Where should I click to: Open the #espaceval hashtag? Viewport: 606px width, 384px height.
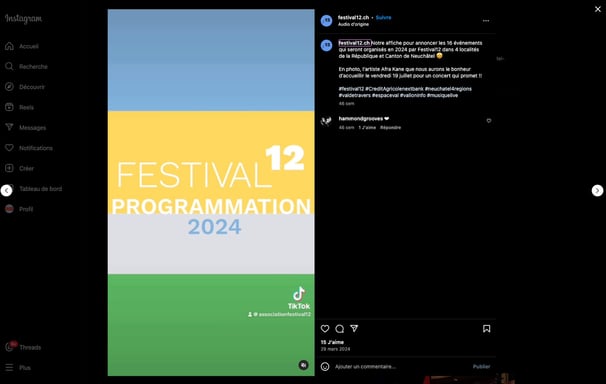(x=385, y=95)
